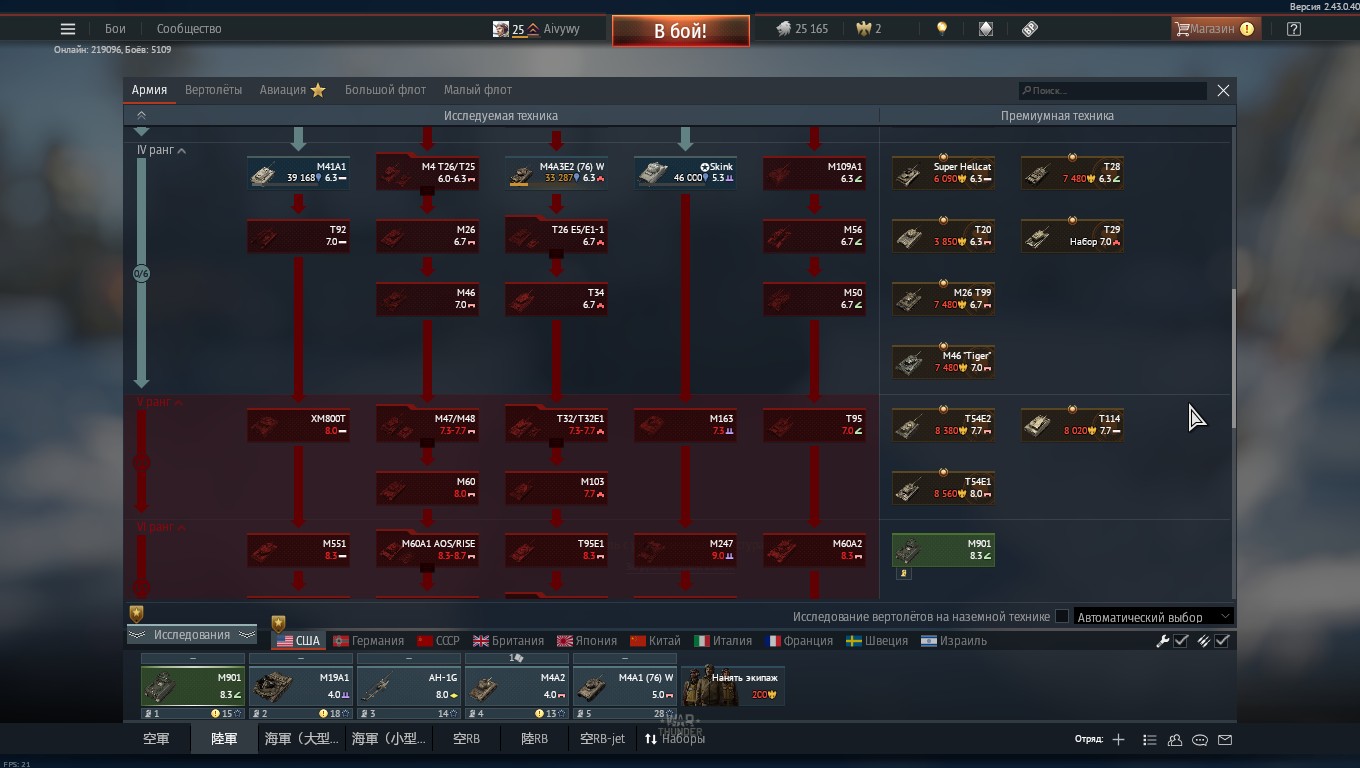Select the M247 vehicle card

pos(685,550)
